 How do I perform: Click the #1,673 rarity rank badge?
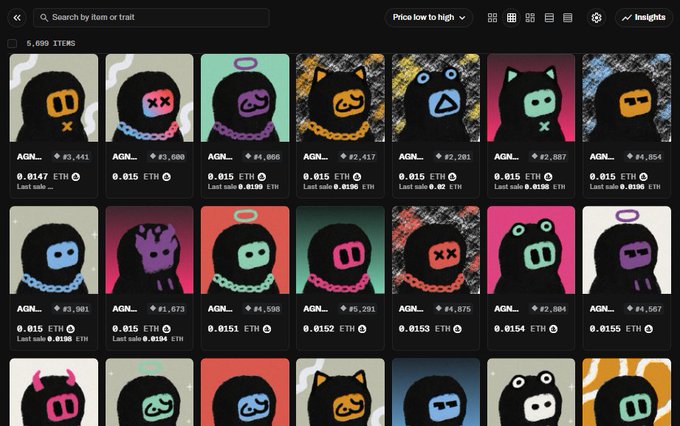167,309
